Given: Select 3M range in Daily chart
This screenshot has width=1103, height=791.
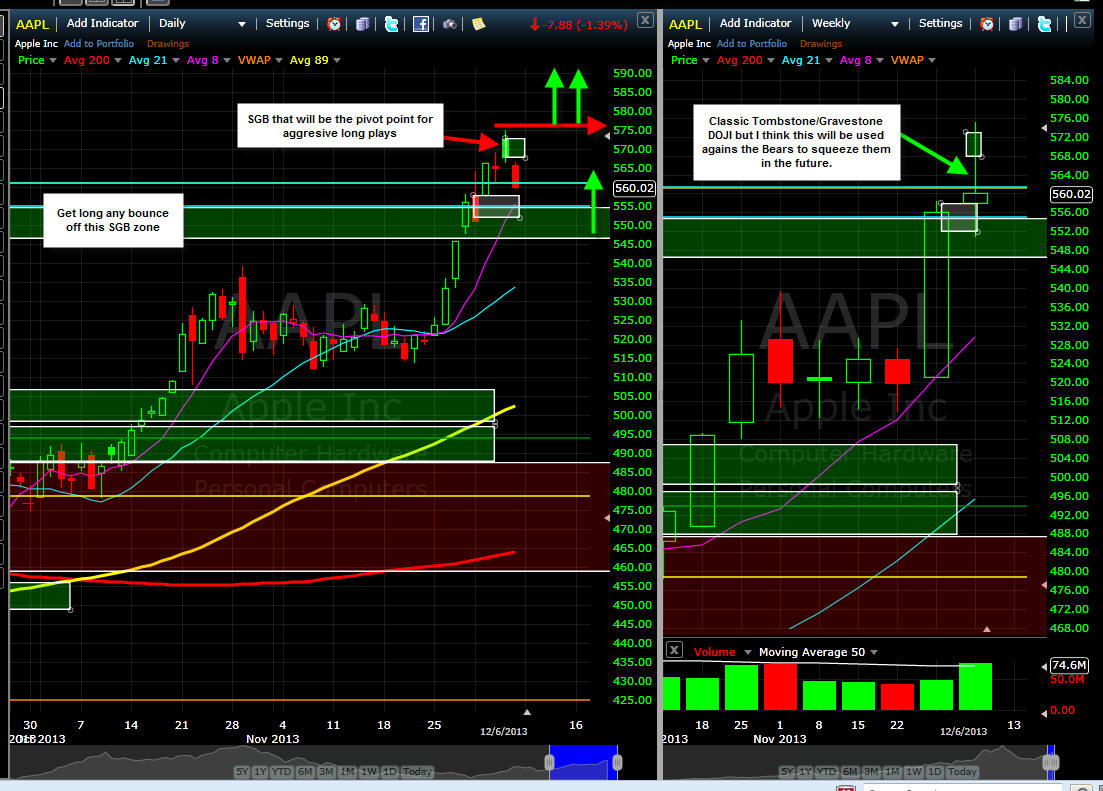Looking at the screenshot, I should point(326,771).
